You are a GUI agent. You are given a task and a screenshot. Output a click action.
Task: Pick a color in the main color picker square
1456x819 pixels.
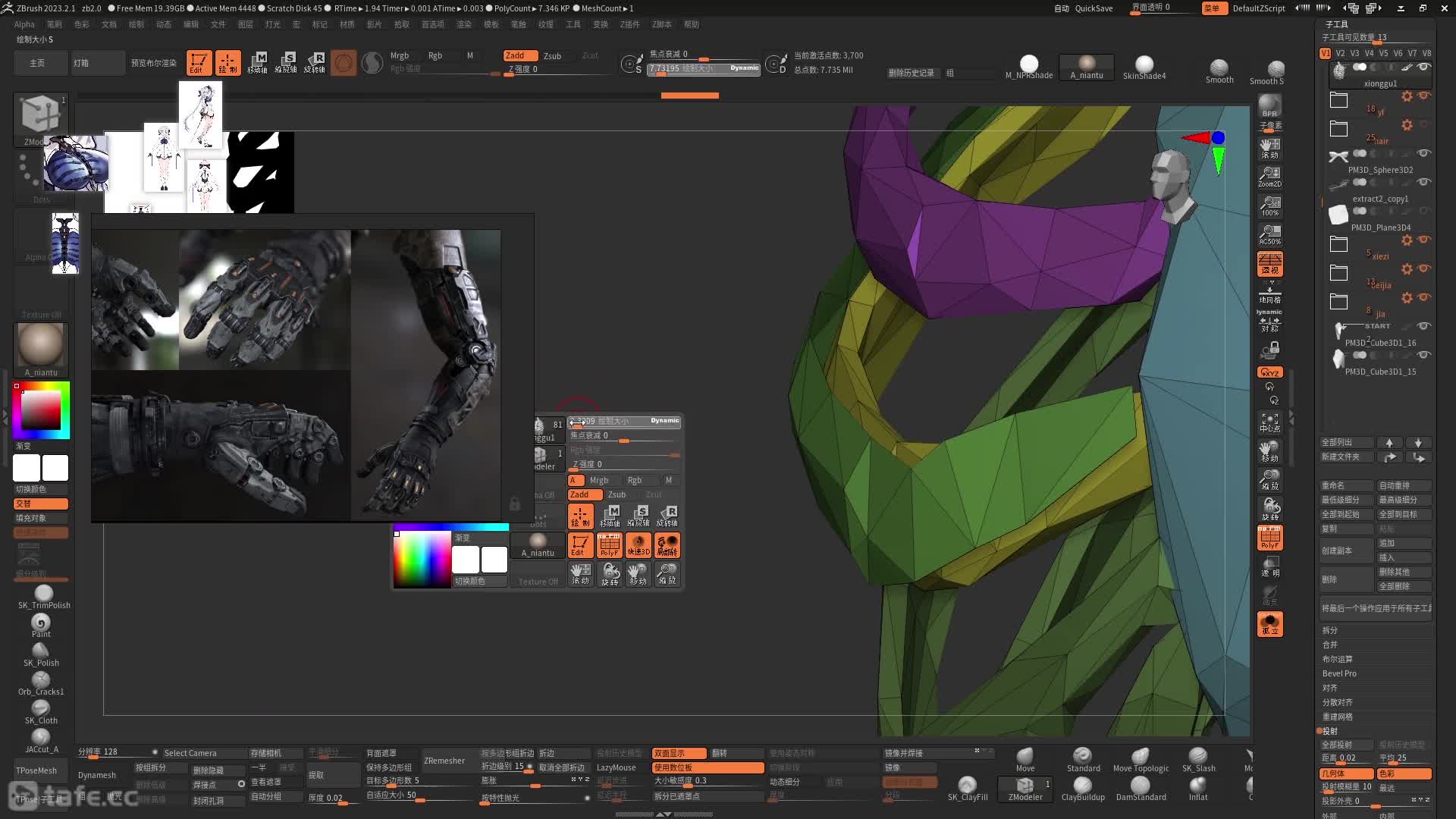(41, 410)
